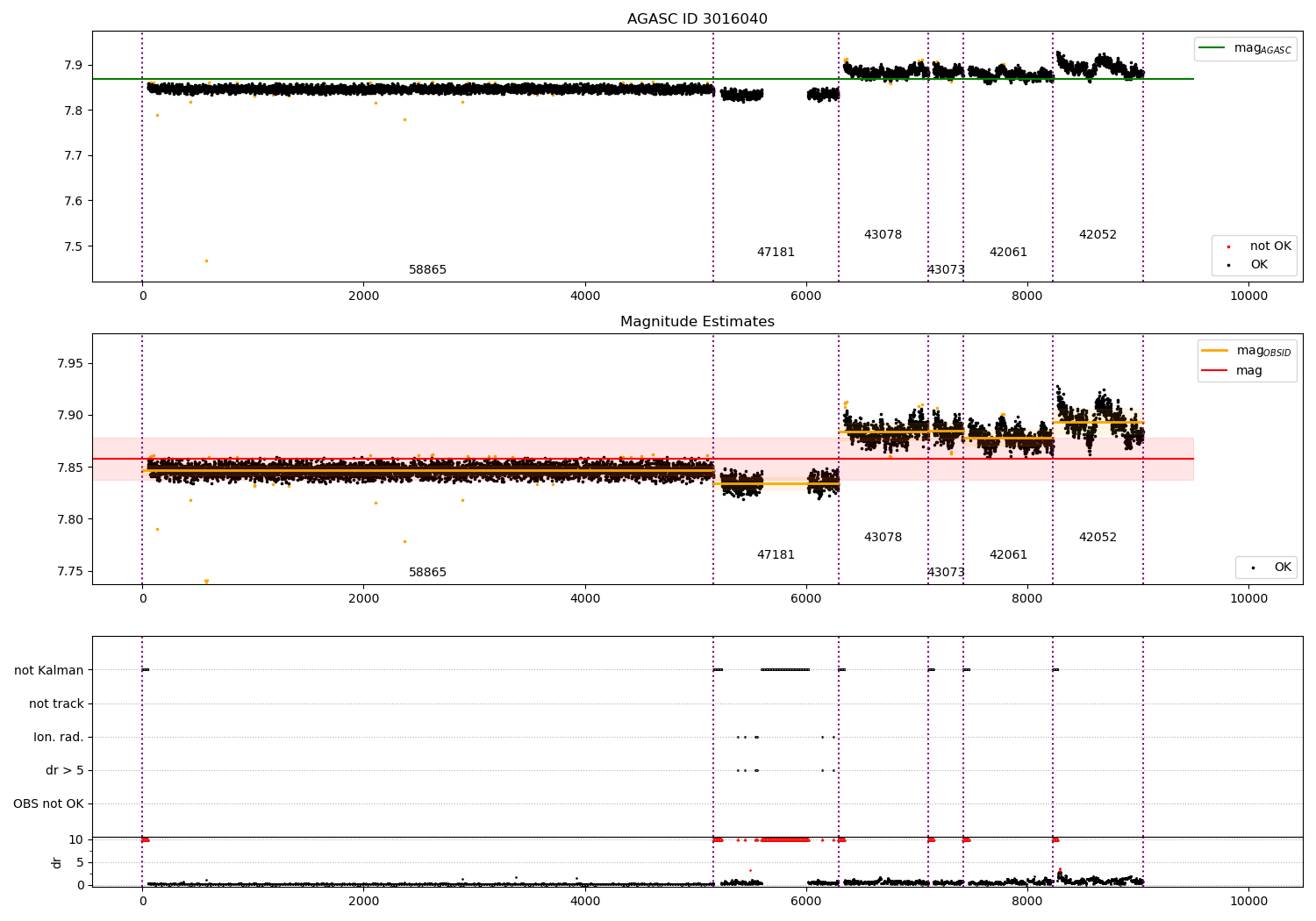Screen dimensions: 1316x921
Task: Click the 47181 obsid label in middle plot
Action: tap(776, 555)
